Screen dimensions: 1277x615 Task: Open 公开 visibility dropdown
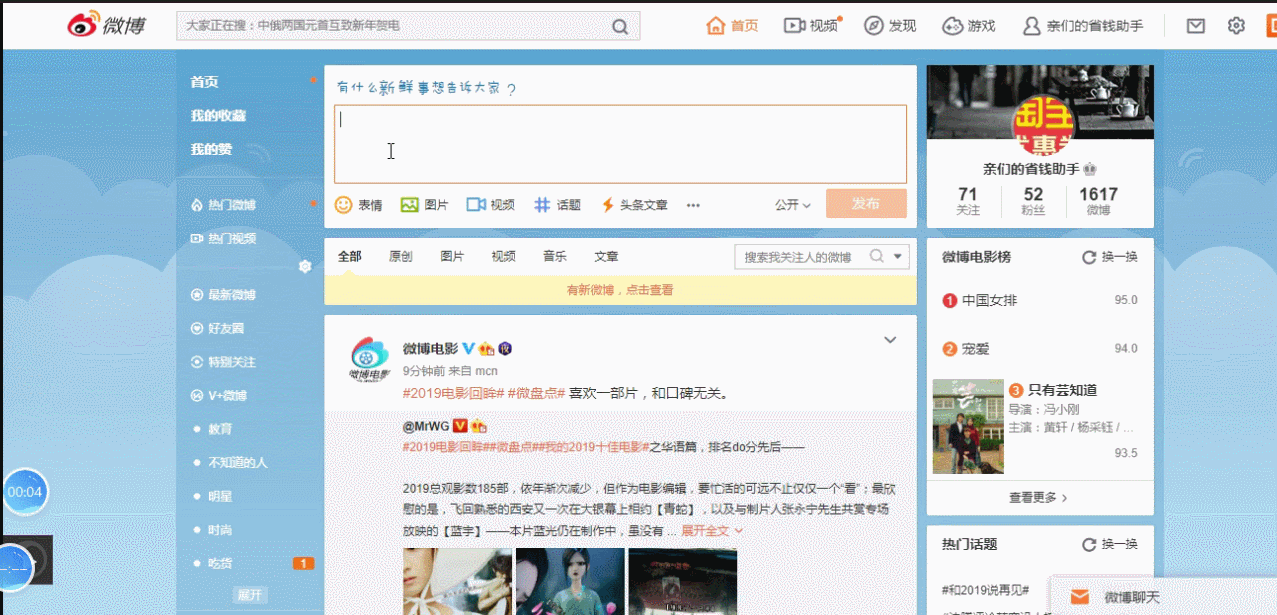tap(793, 205)
